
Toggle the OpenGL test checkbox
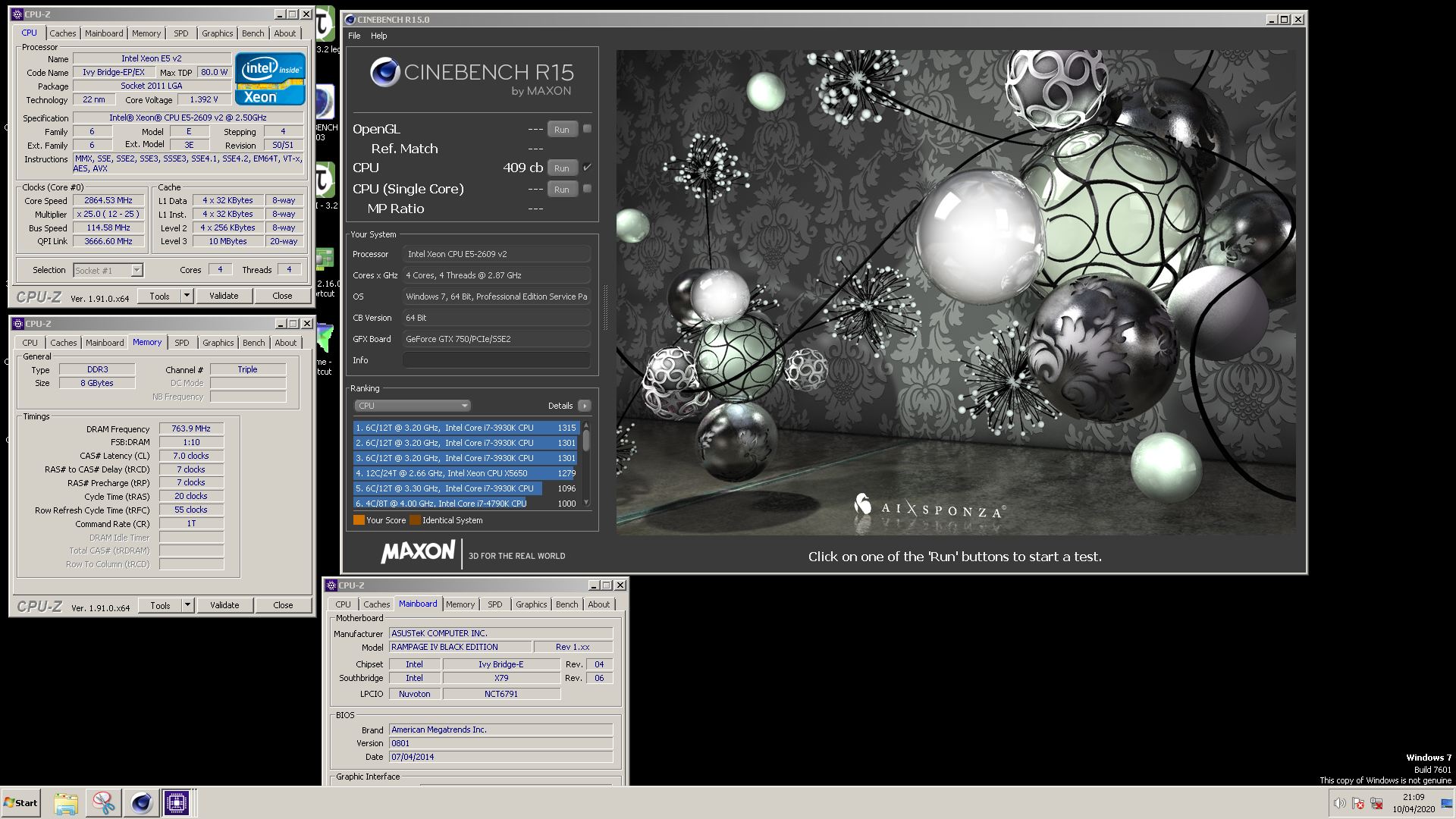click(587, 129)
